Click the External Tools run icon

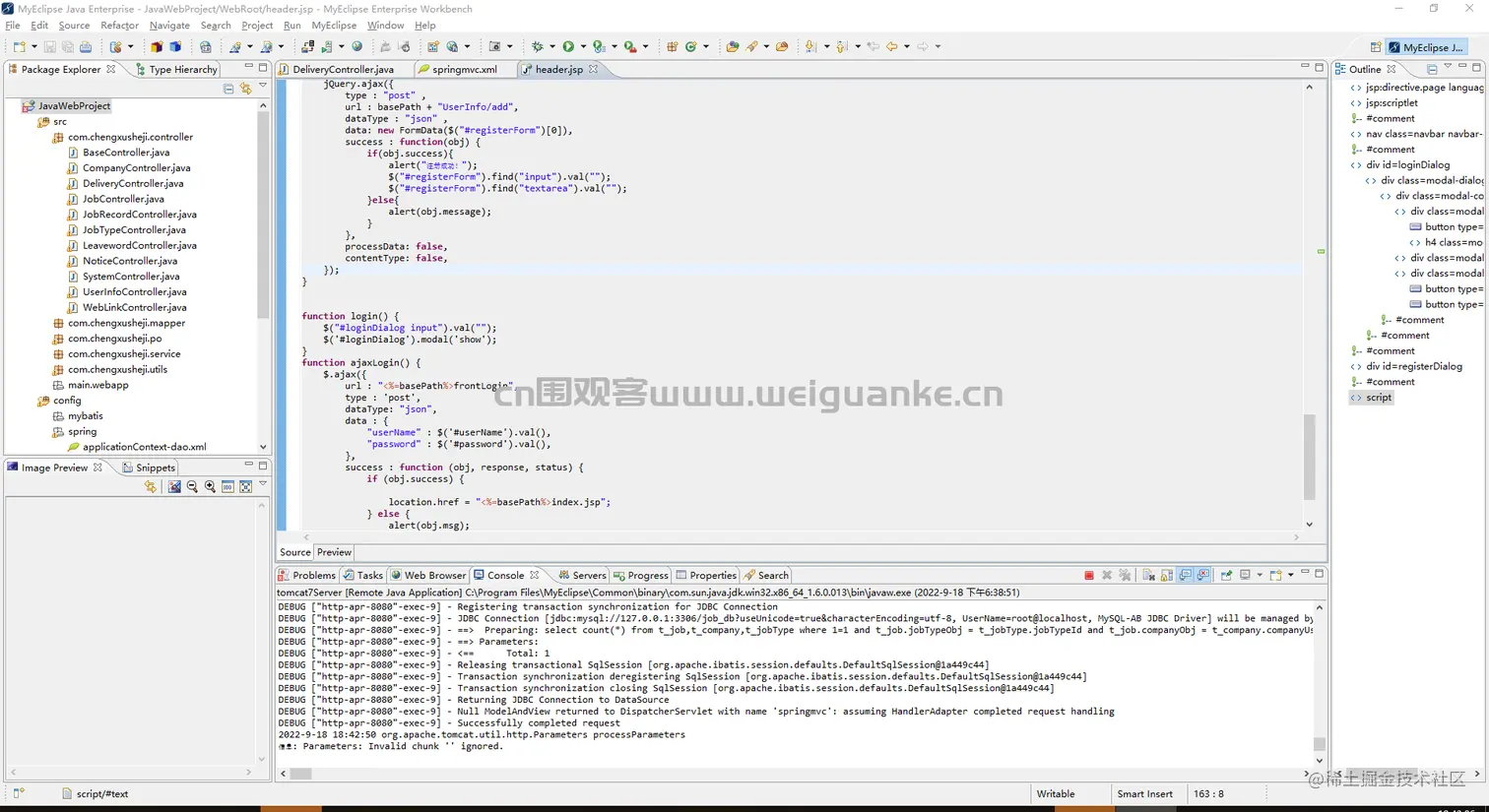[630, 46]
